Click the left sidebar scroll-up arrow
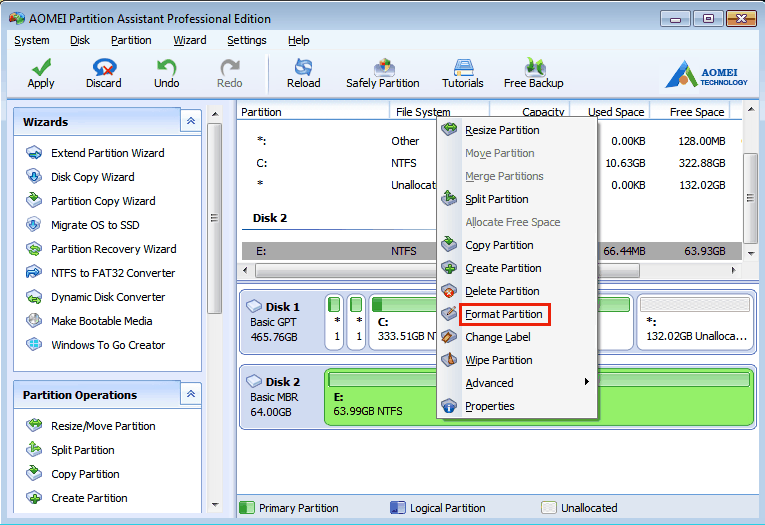The height and width of the screenshot is (525, 765). click(x=215, y=114)
